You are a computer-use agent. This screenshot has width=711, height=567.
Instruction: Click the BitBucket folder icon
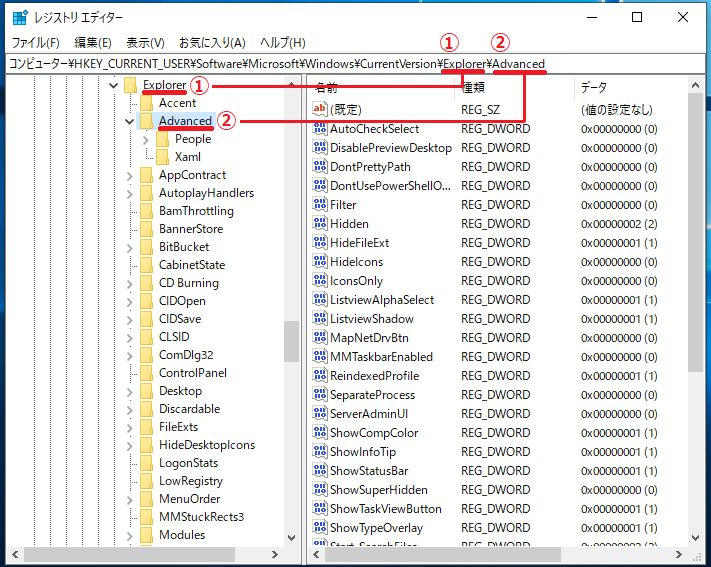pos(146,247)
